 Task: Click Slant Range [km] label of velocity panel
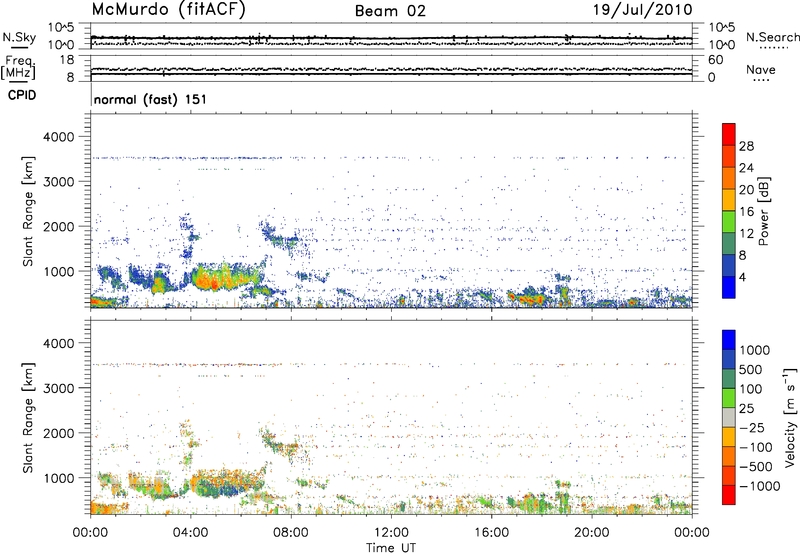[x=28, y=417]
